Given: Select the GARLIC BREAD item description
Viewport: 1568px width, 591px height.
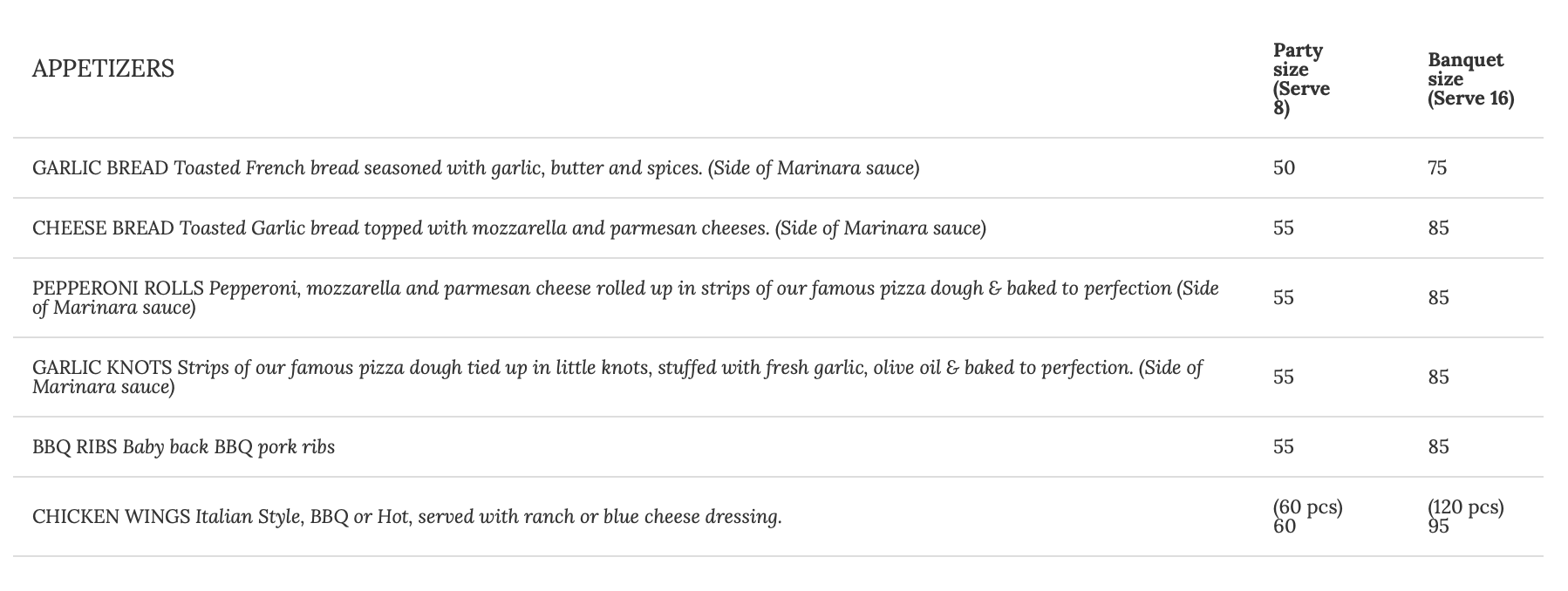Looking at the screenshot, I should (x=475, y=167).
